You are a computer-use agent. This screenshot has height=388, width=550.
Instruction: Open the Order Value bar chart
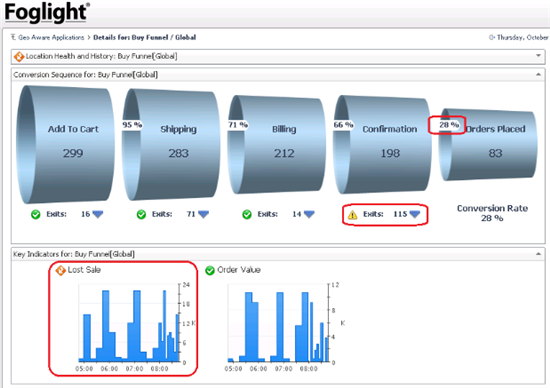point(278,323)
